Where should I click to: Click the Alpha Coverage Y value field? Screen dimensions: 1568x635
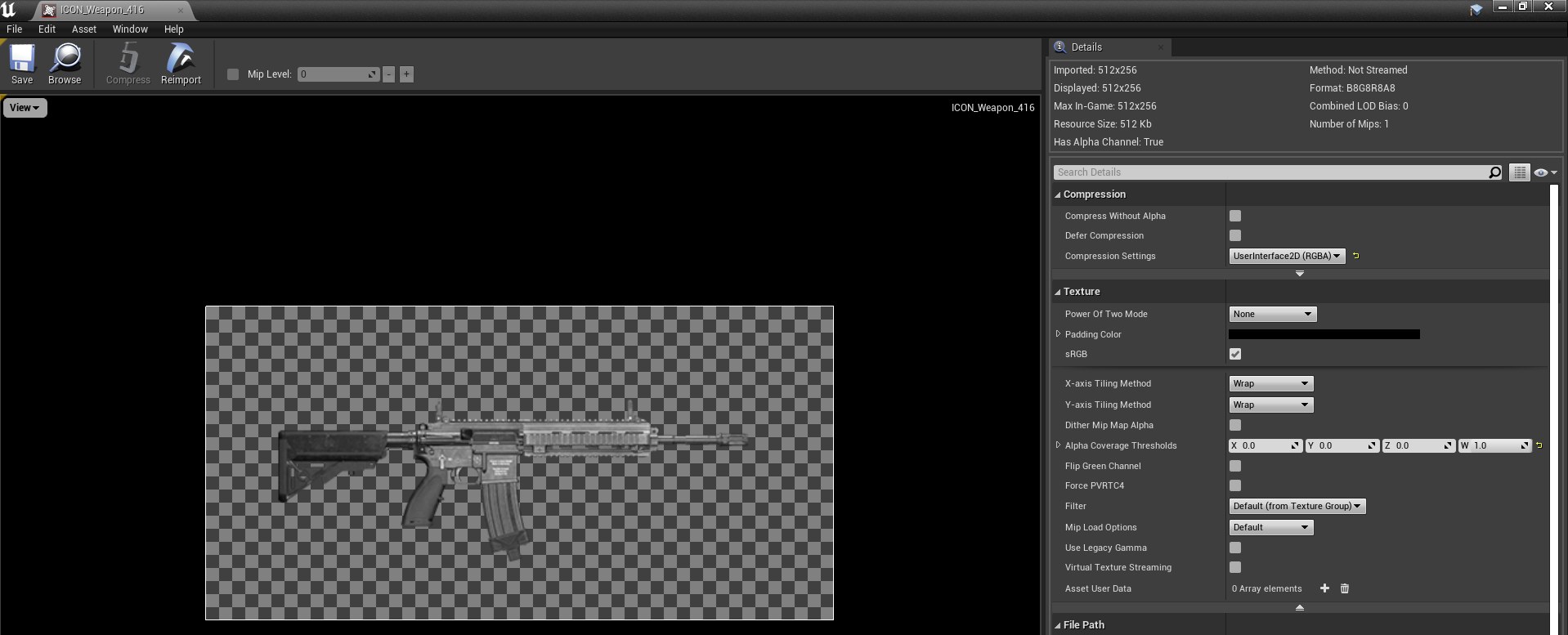(x=1342, y=445)
